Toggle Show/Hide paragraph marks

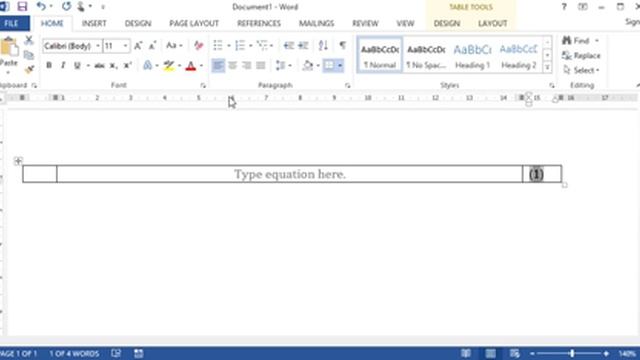[x=343, y=45]
